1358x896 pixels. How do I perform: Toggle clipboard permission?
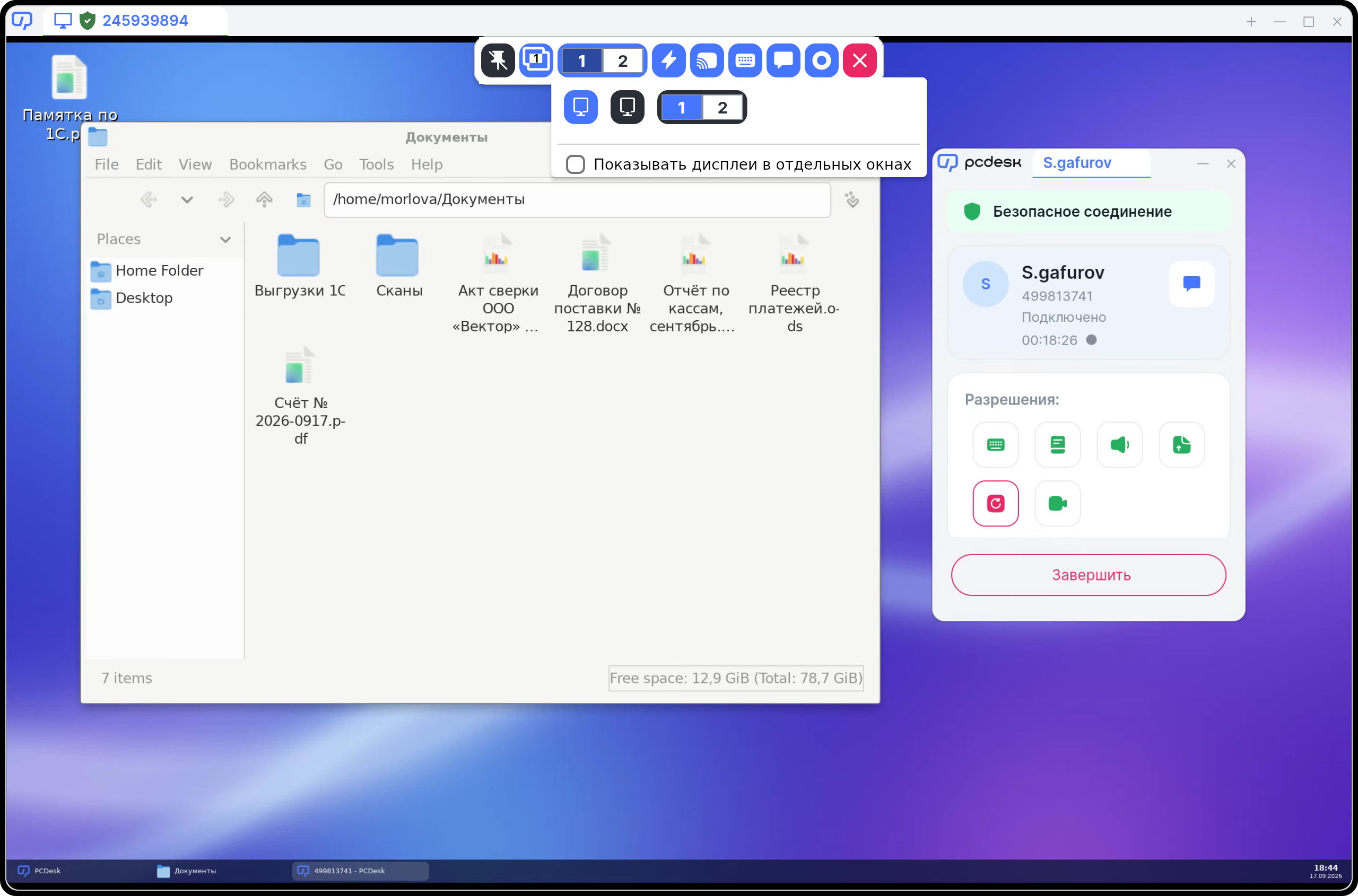click(x=1057, y=445)
